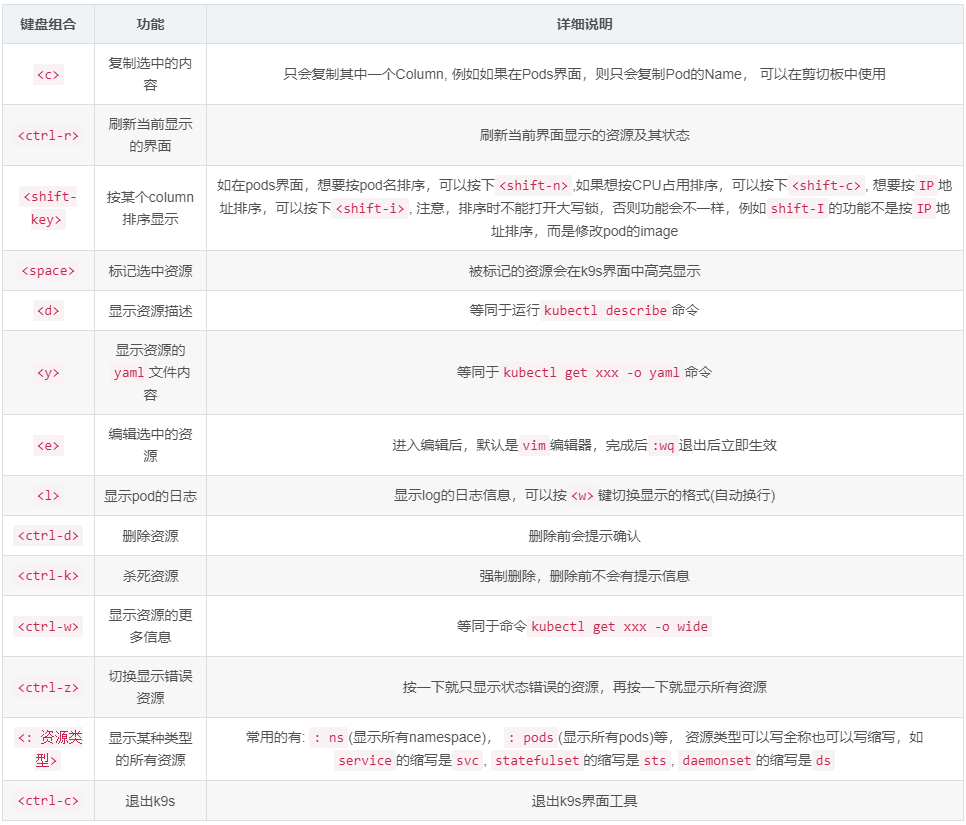Select the '显示资源描述' function cell
The height and width of the screenshot is (825, 966).
tap(150, 311)
